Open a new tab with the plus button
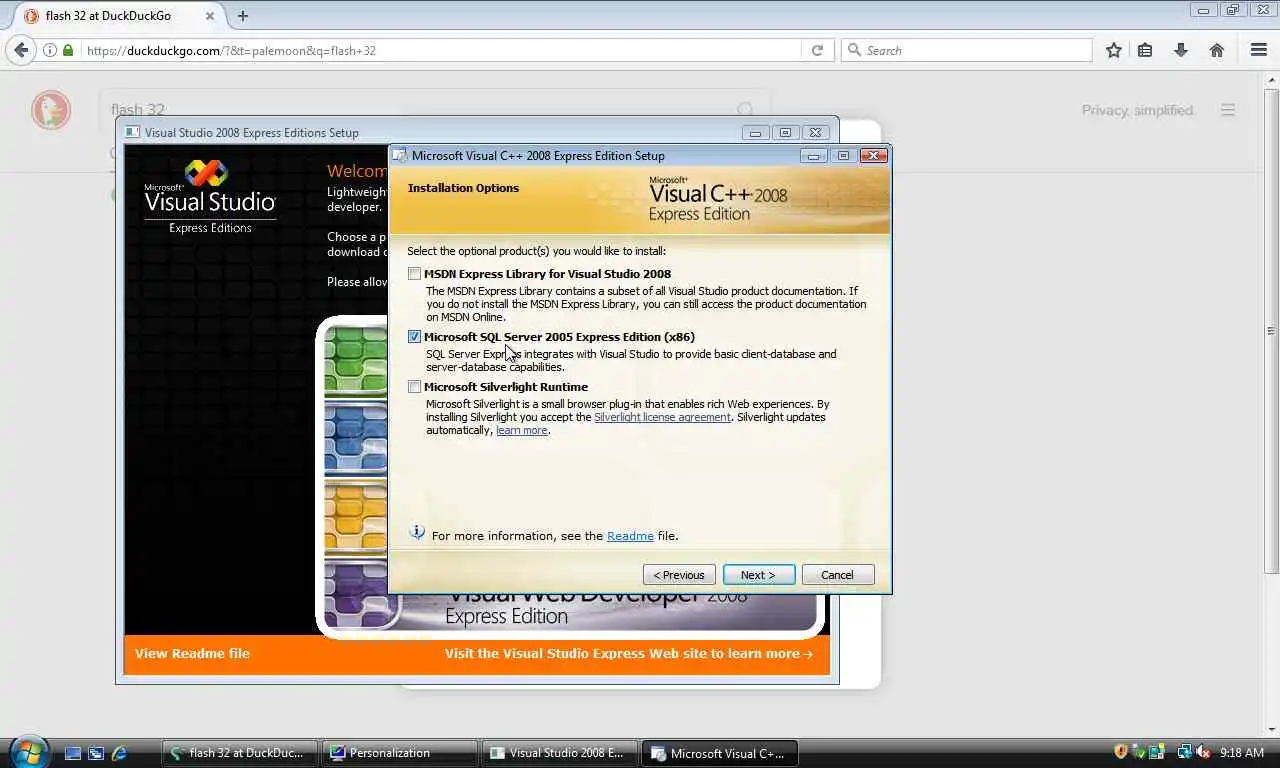 coord(243,16)
